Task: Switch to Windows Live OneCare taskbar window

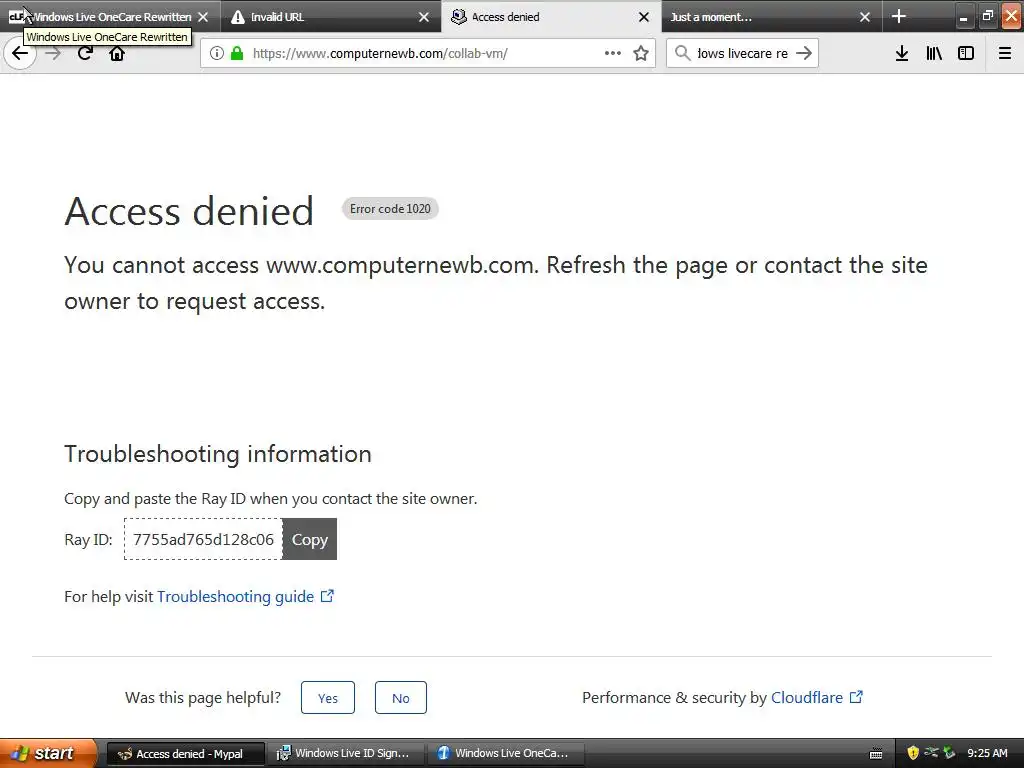Action: coord(505,754)
